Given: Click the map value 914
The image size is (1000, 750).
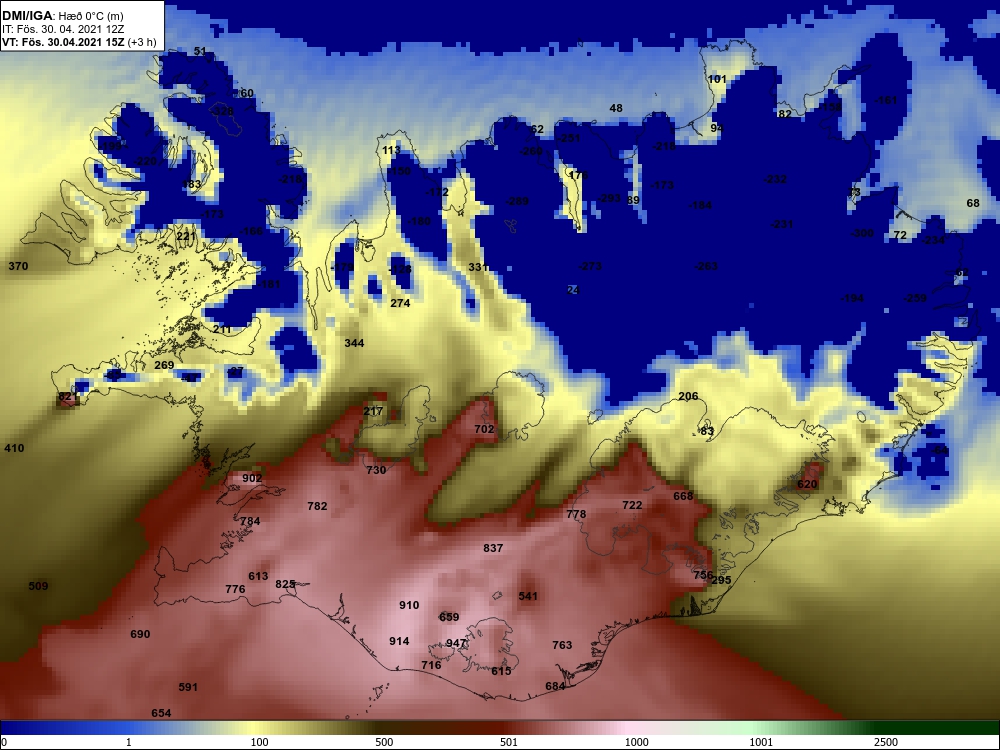Looking at the screenshot, I should [399, 641].
